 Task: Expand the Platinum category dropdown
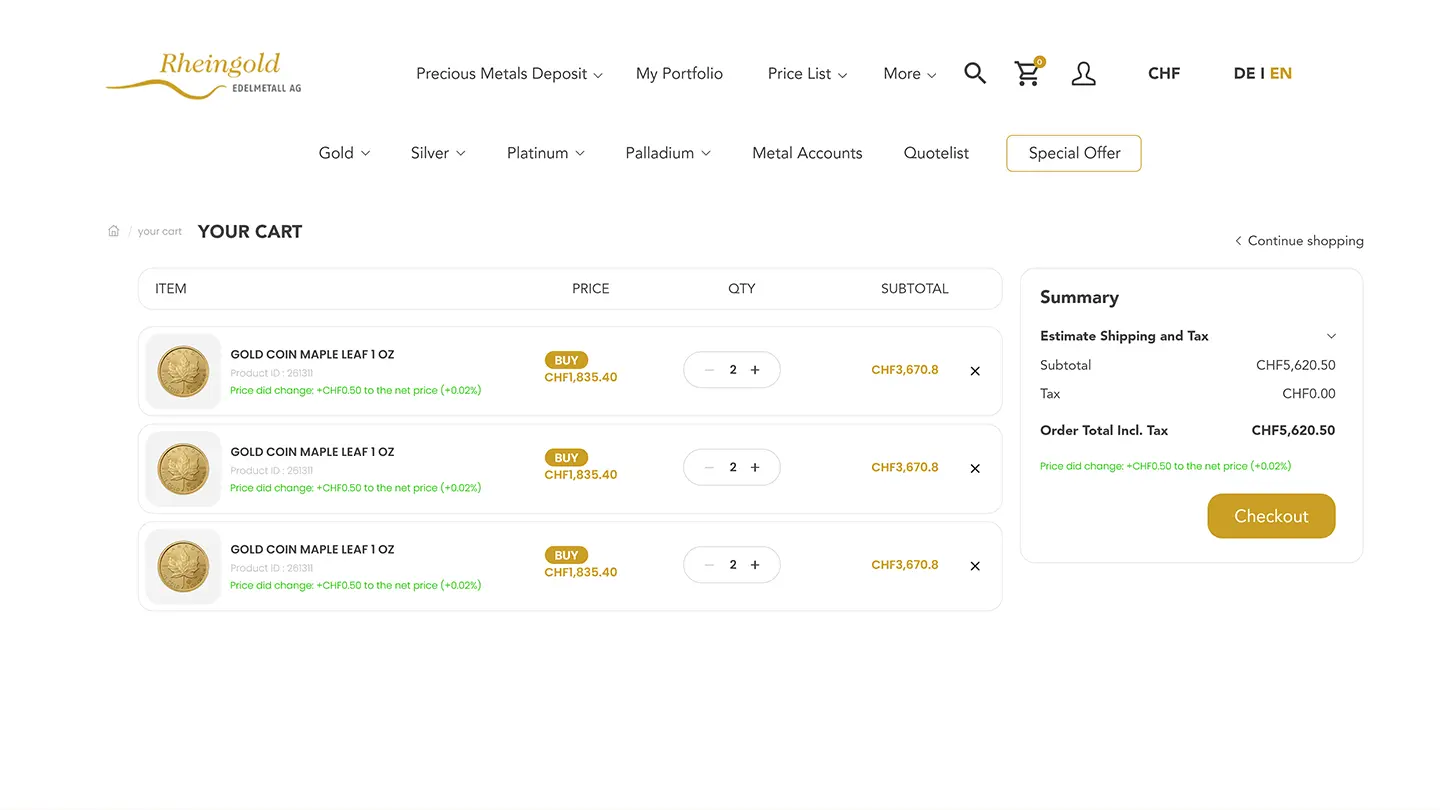click(x=545, y=153)
